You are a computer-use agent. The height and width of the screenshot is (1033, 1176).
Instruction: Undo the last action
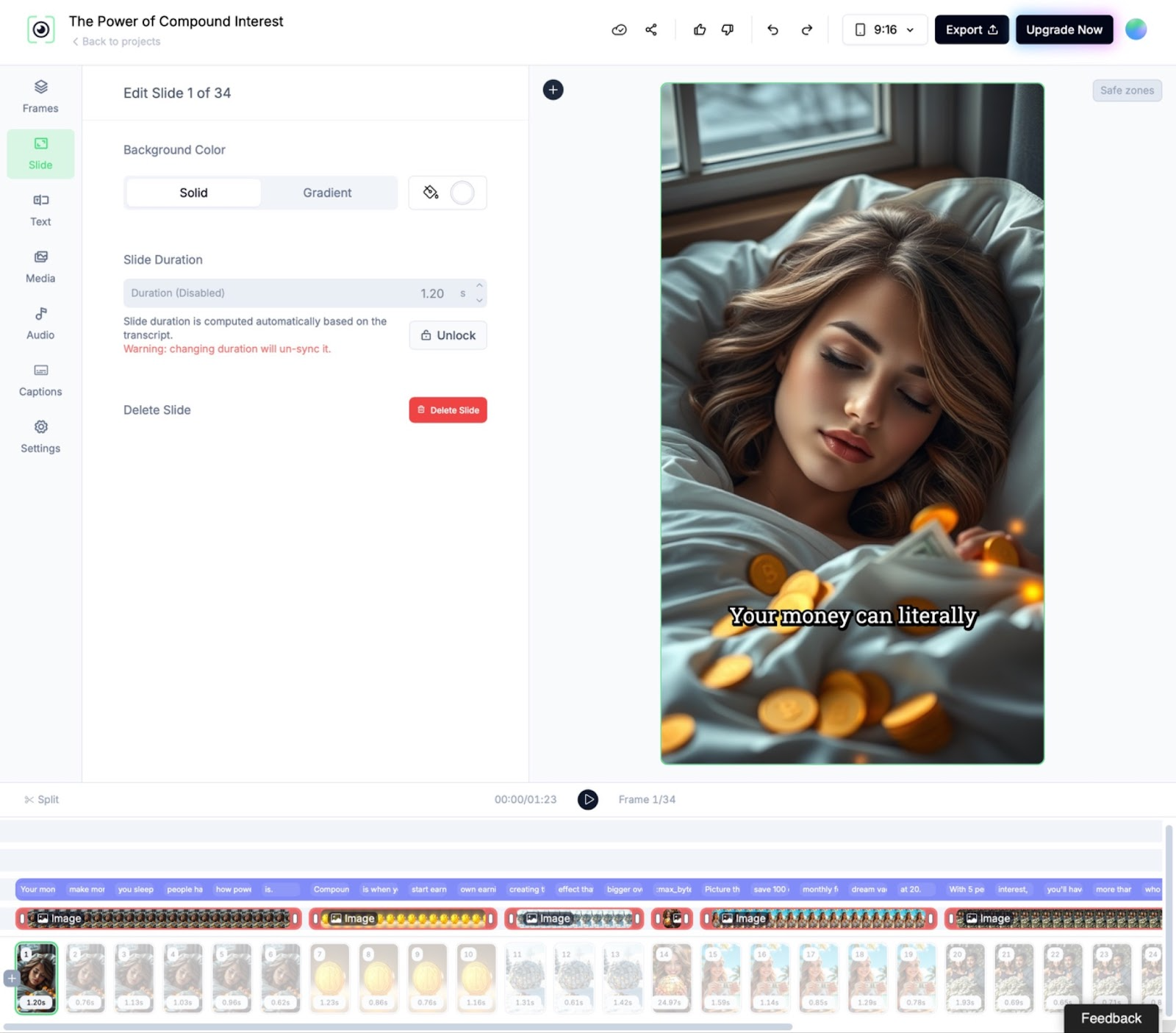(772, 29)
